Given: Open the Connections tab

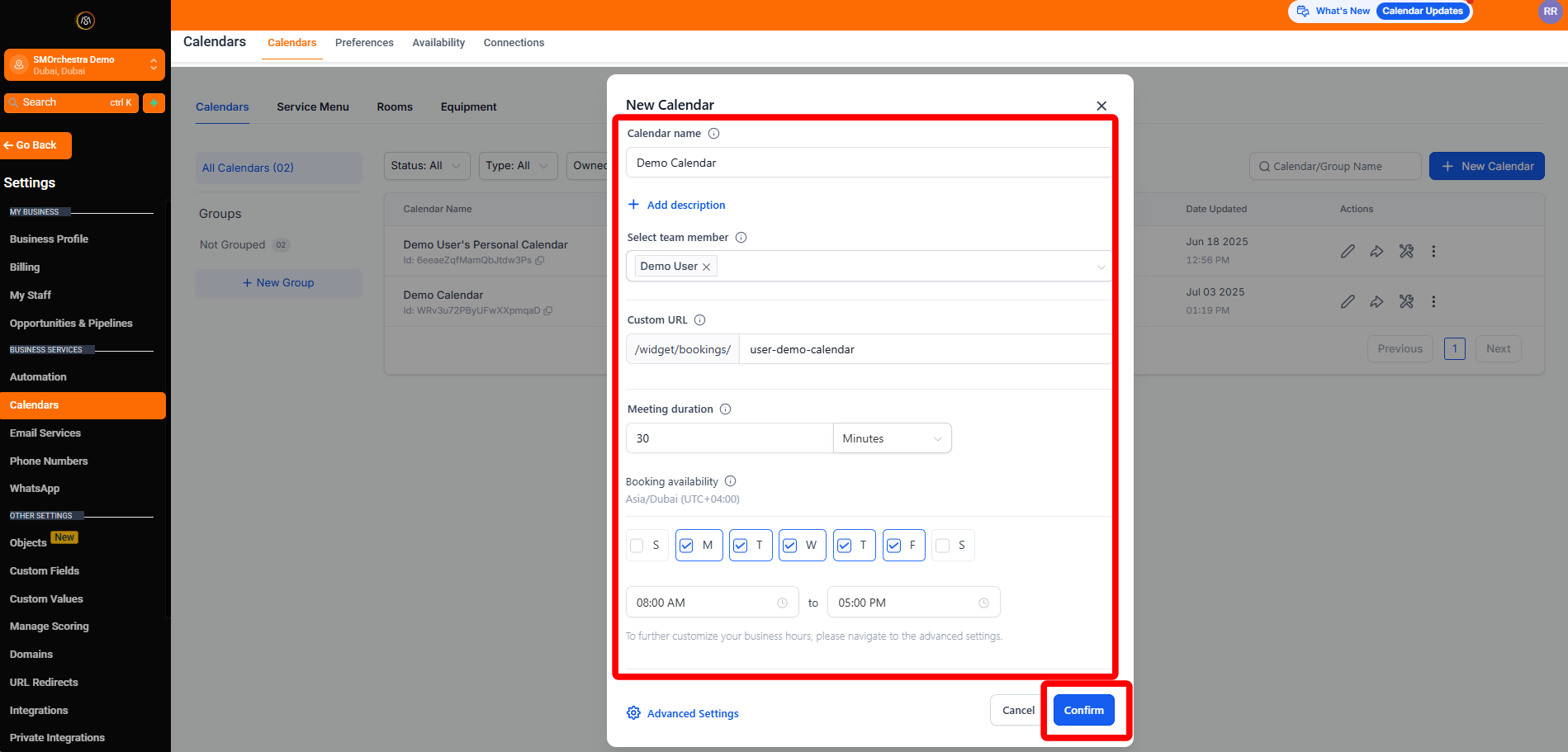Looking at the screenshot, I should (514, 42).
